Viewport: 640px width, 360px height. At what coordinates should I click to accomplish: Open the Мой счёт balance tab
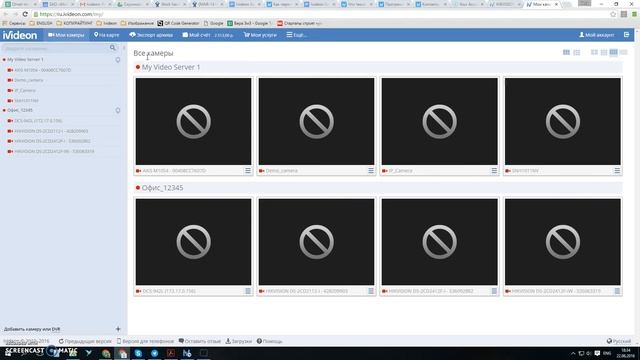coord(208,35)
